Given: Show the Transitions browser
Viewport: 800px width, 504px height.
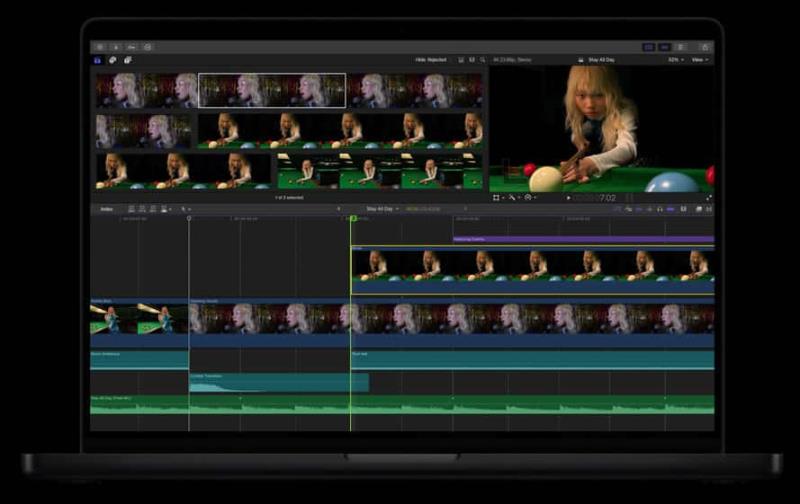Looking at the screenshot, I should (x=709, y=209).
